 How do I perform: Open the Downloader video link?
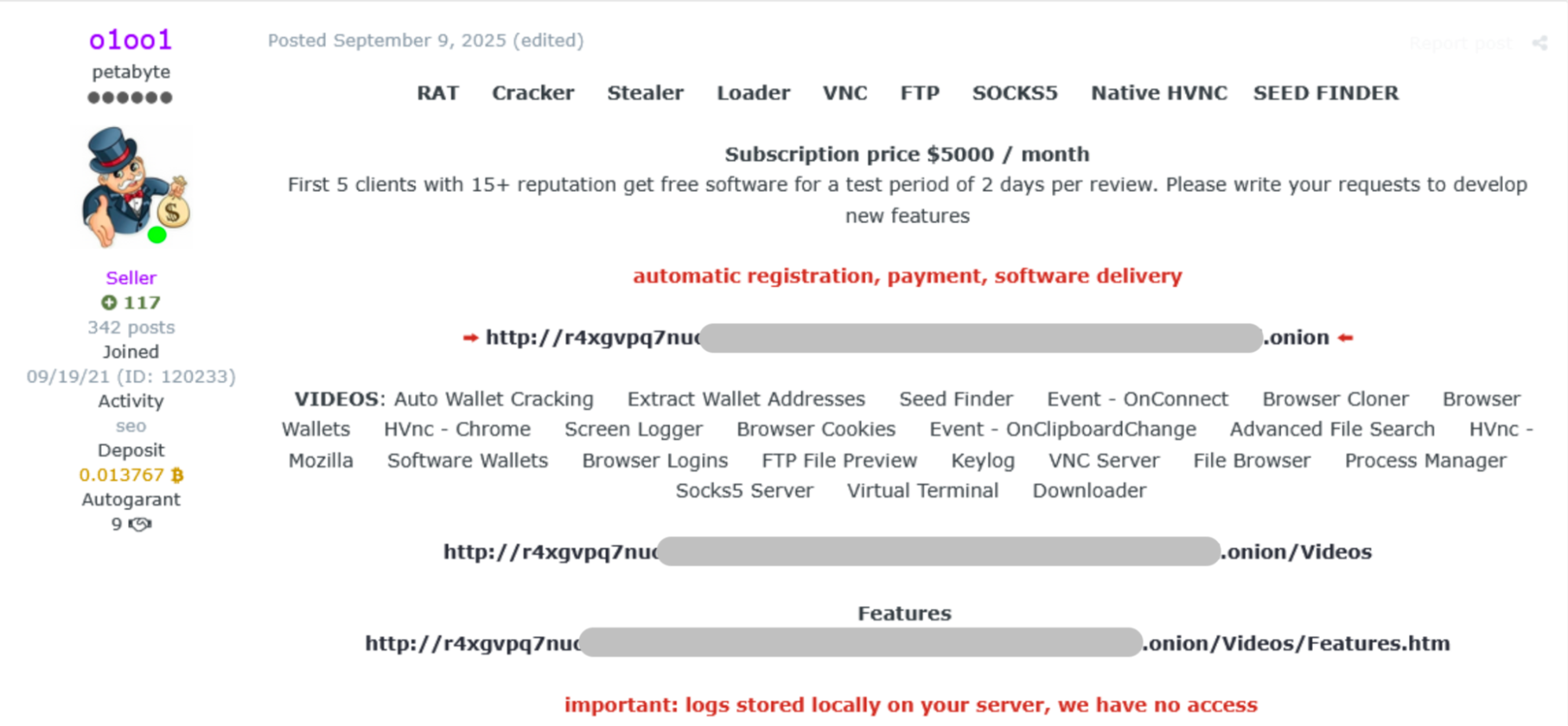click(1089, 491)
